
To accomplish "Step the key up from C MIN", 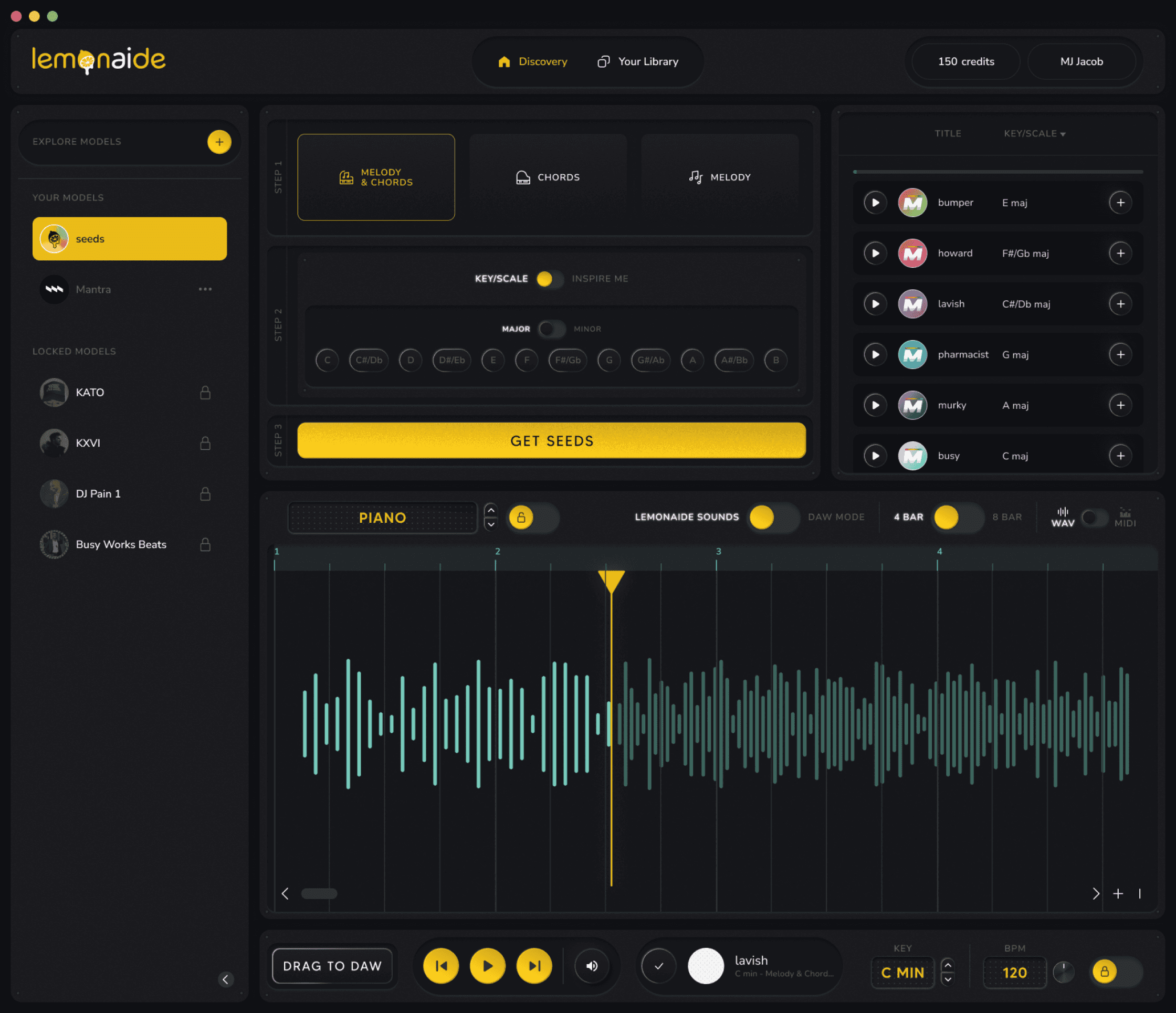I will 947,965.
